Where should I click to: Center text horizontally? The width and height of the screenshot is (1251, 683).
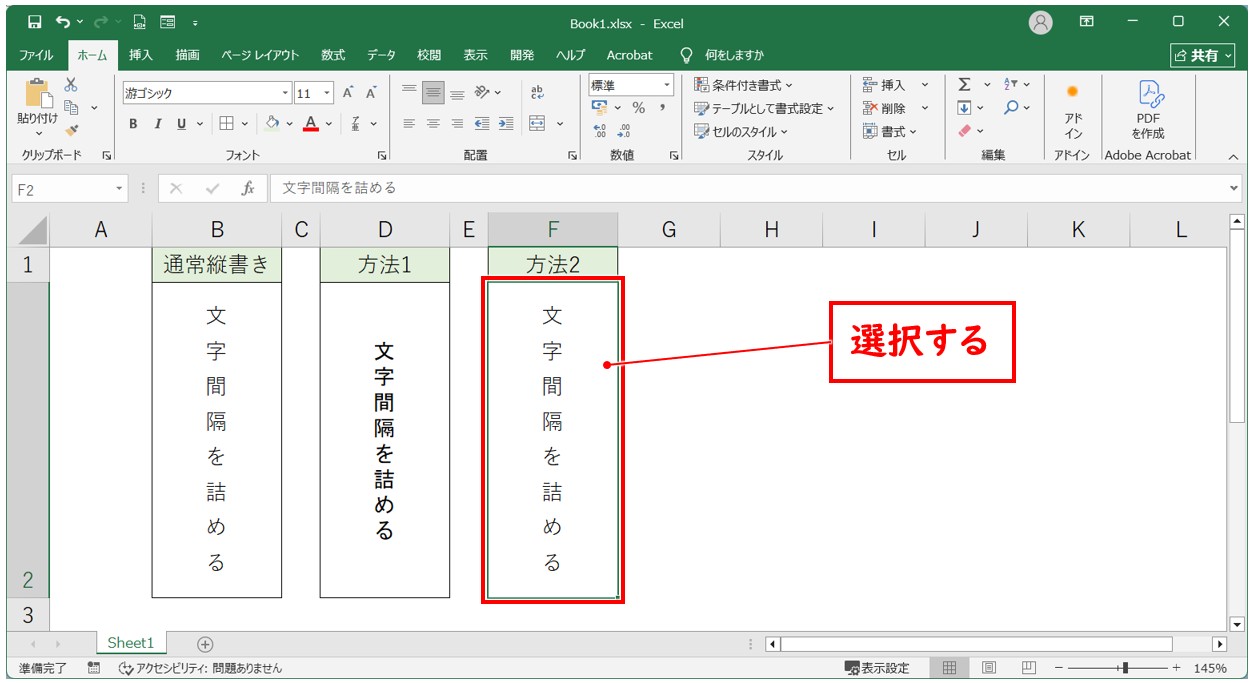pyautogui.click(x=433, y=124)
